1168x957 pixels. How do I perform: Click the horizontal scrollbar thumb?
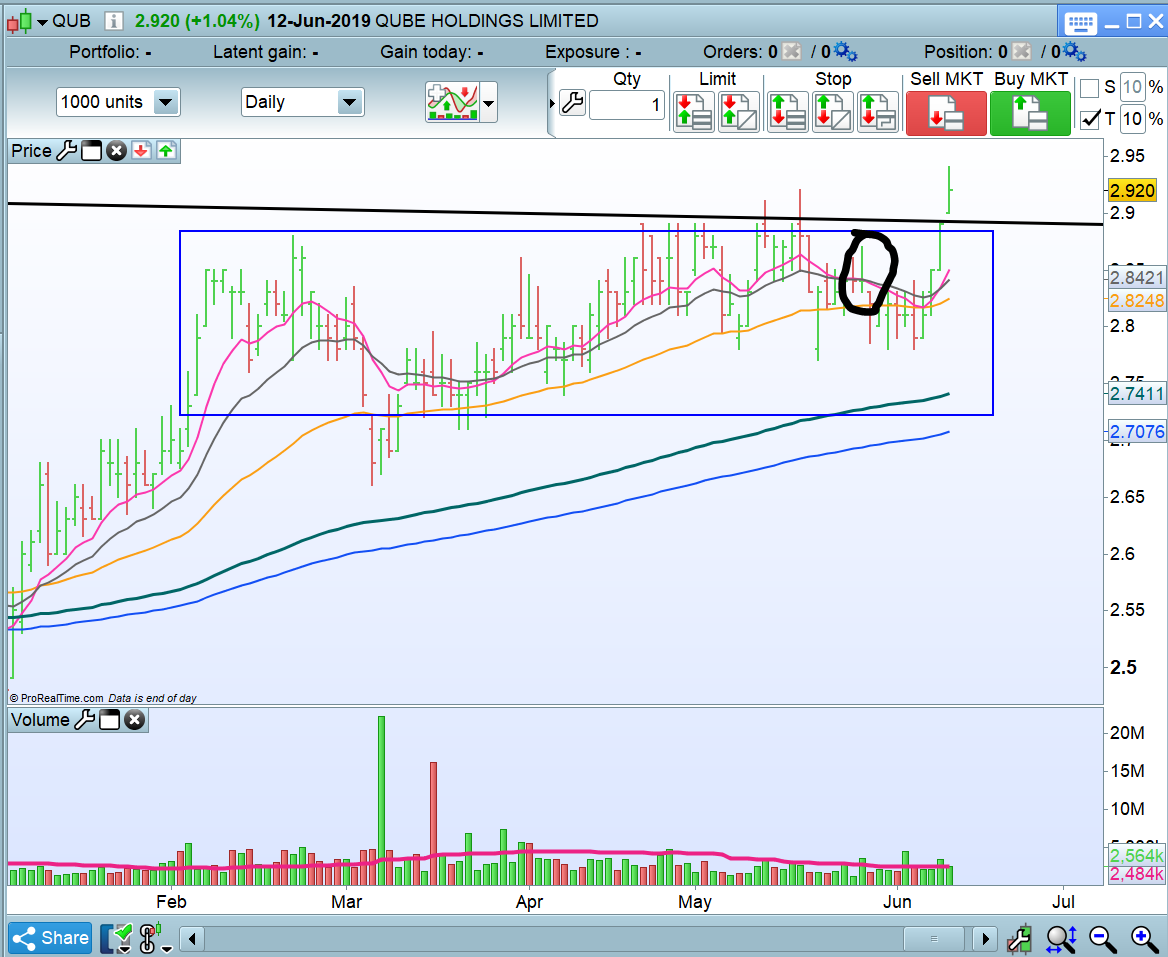[x=934, y=938]
